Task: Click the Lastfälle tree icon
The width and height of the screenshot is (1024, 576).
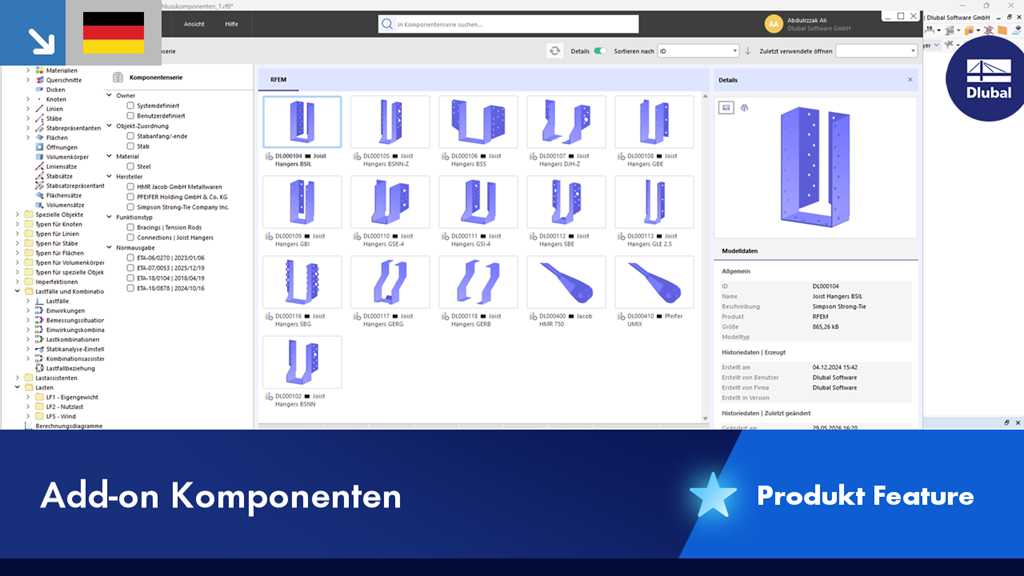Action: [40, 301]
